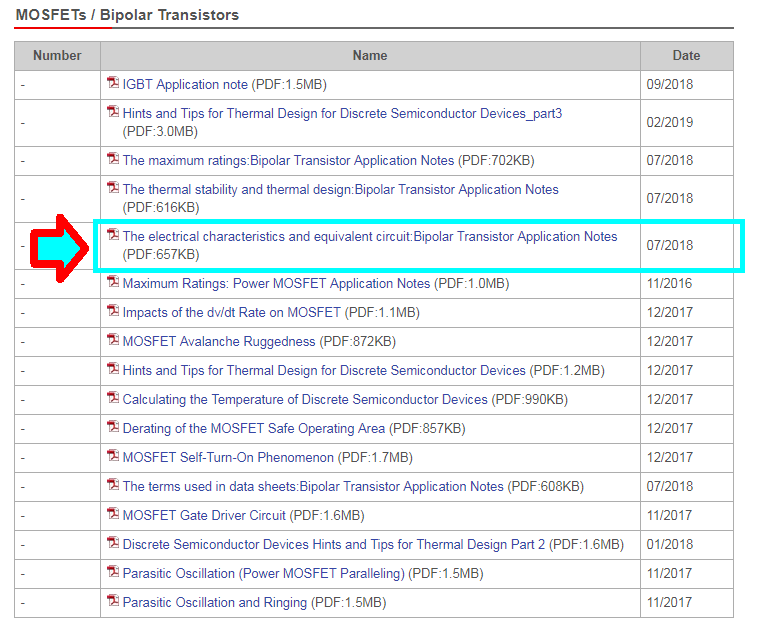This screenshot has width=757, height=632.
Task: Open Hints and Tips Thermal Design part3 link
Action: pyautogui.click(x=342, y=113)
